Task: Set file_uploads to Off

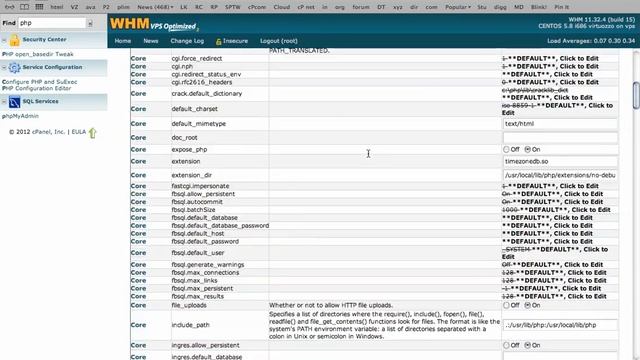Action: pos(506,305)
